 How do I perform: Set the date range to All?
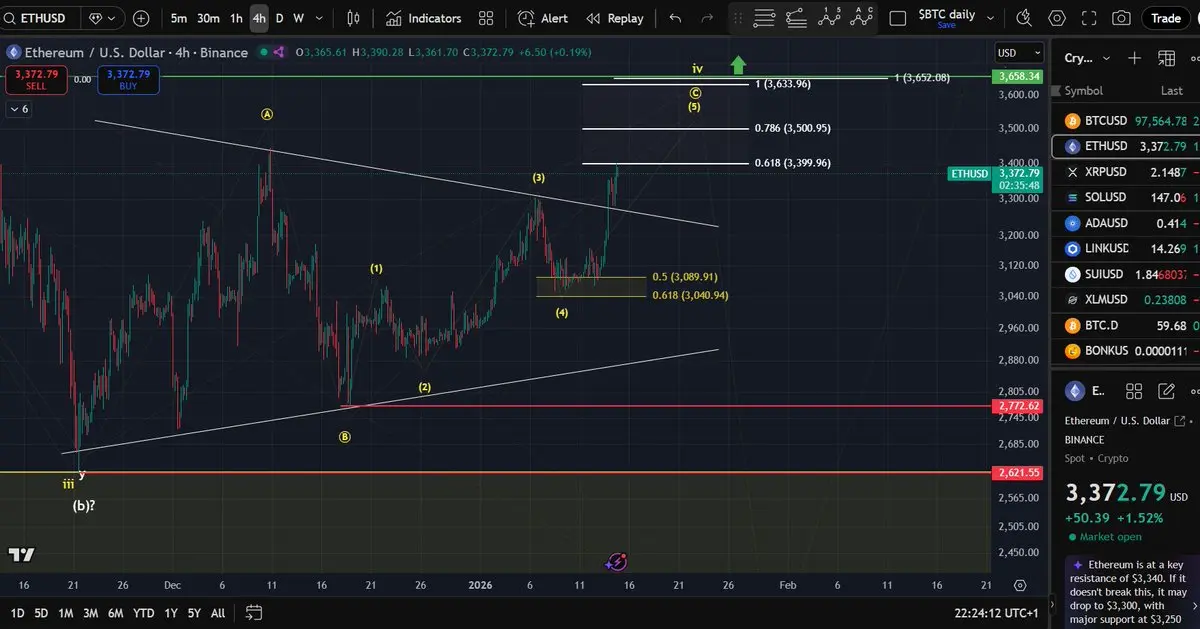(217, 612)
